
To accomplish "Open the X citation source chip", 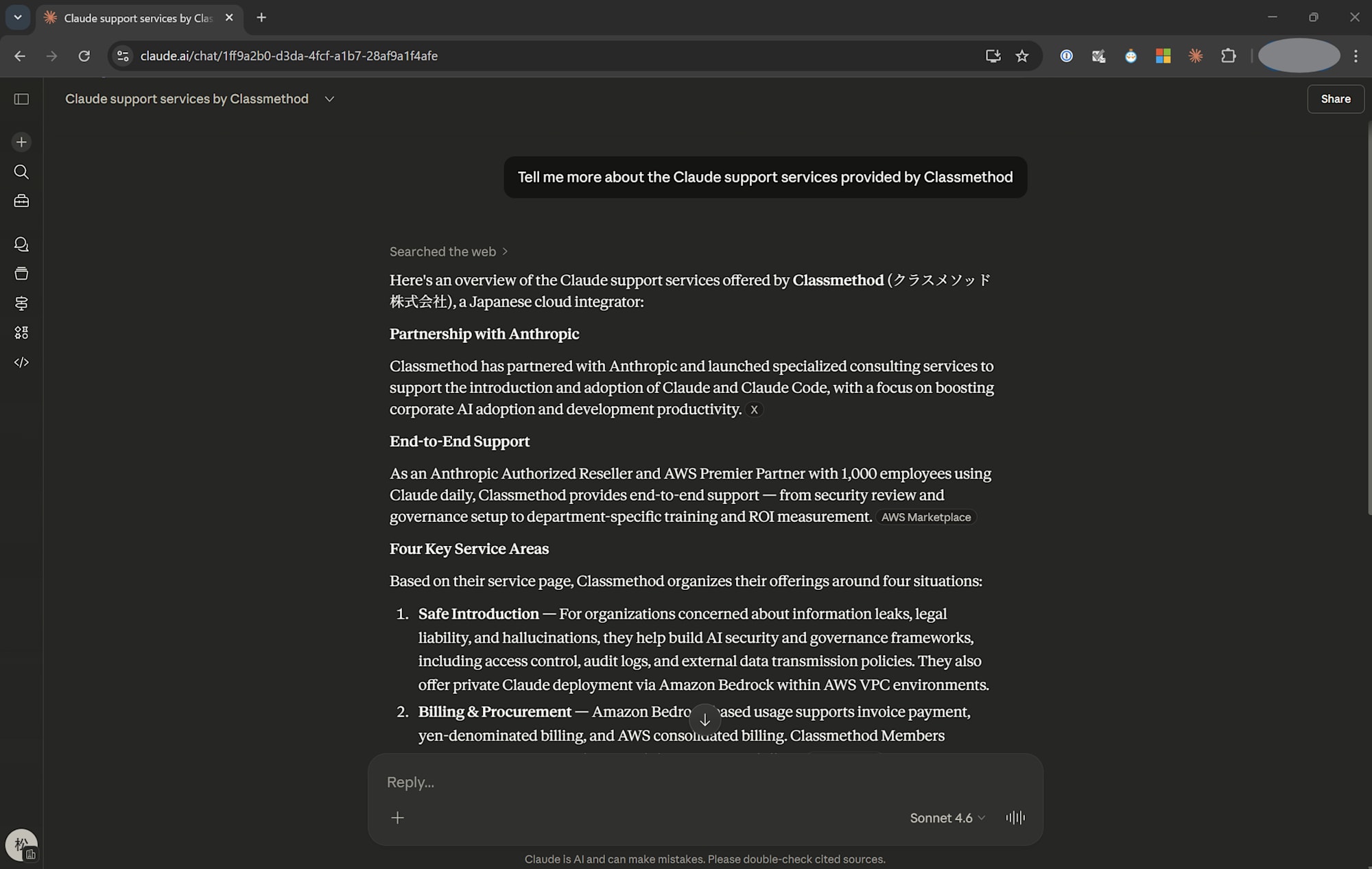I will [754, 409].
